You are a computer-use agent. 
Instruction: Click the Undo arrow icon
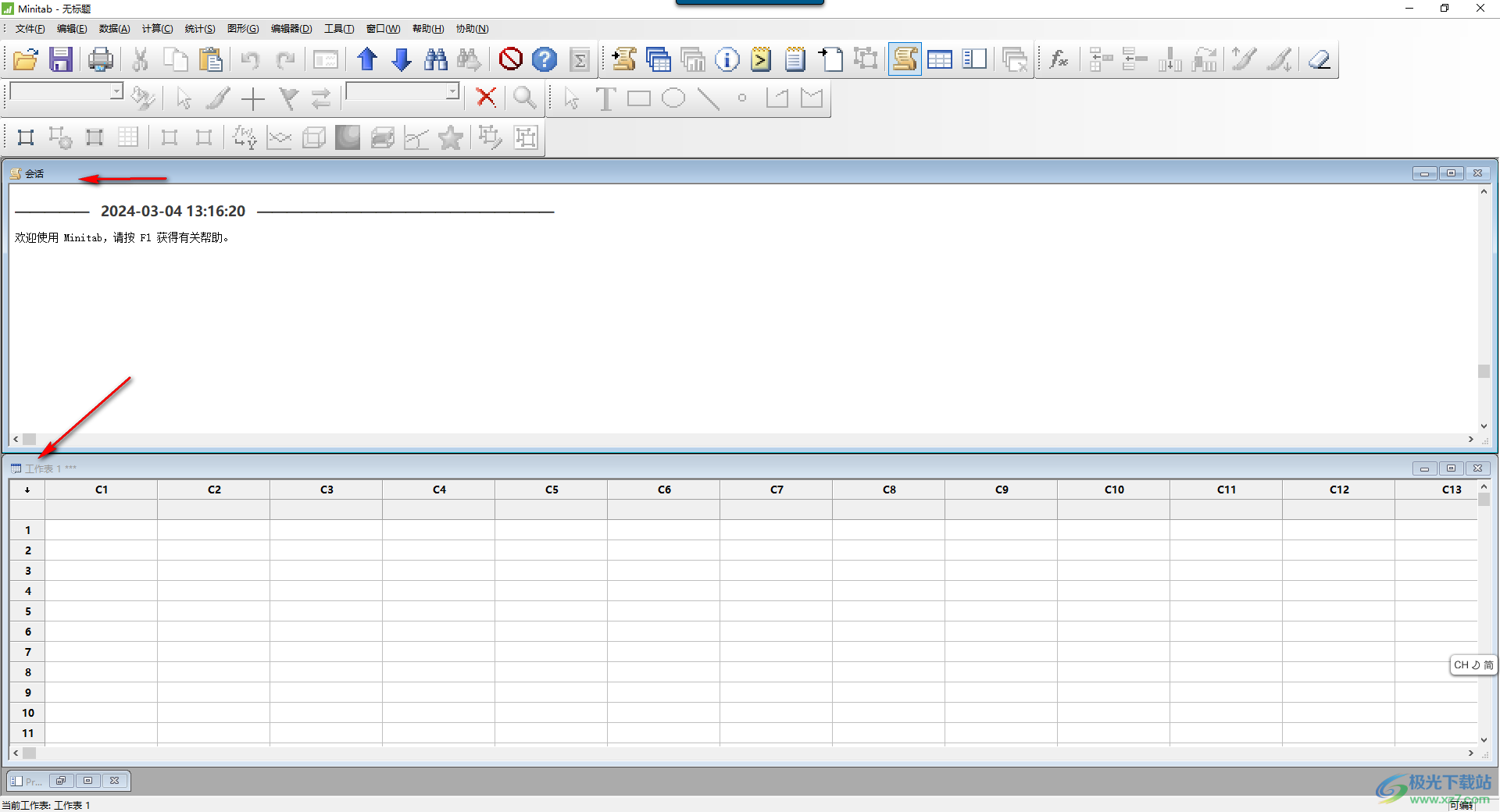point(250,59)
